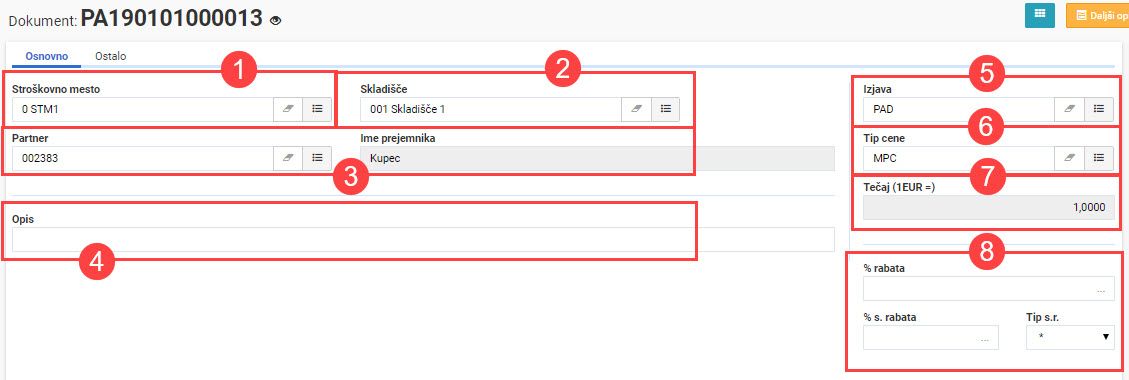1129x380 pixels.
Task: Select the Osnovno tab
Action: pos(47,55)
